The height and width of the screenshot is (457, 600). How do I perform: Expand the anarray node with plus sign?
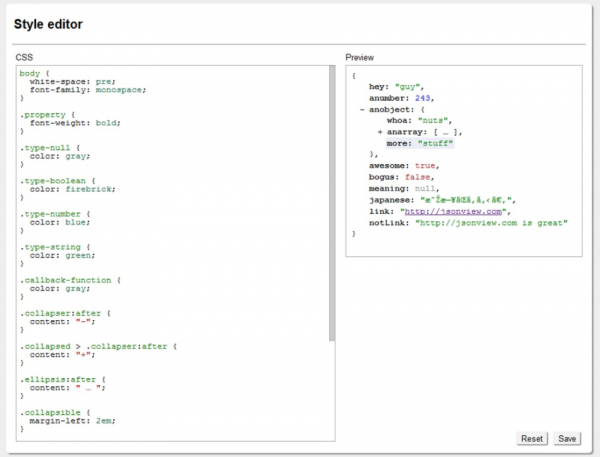click(x=380, y=132)
